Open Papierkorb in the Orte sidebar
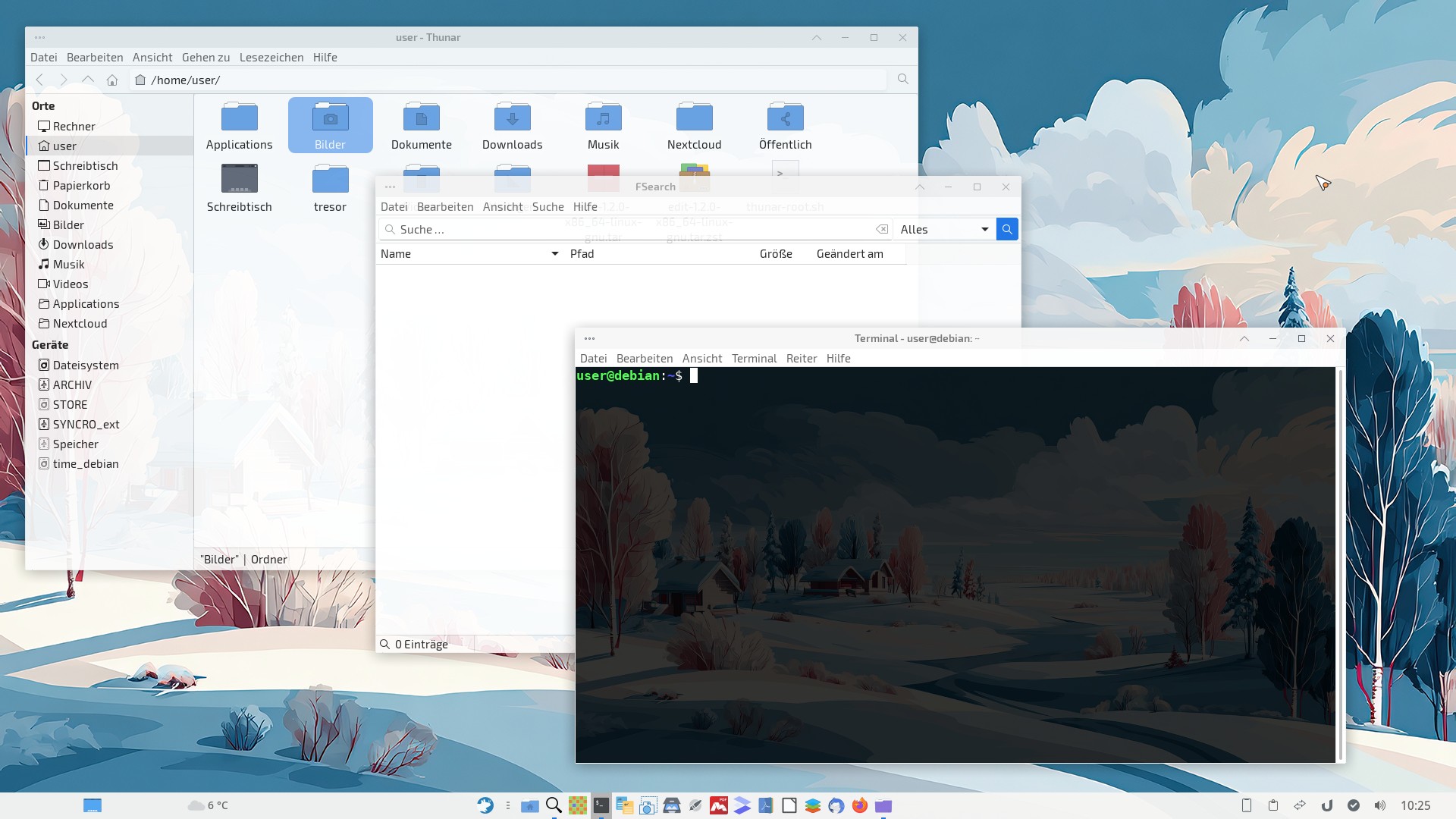The image size is (1456, 819). [x=81, y=186]
